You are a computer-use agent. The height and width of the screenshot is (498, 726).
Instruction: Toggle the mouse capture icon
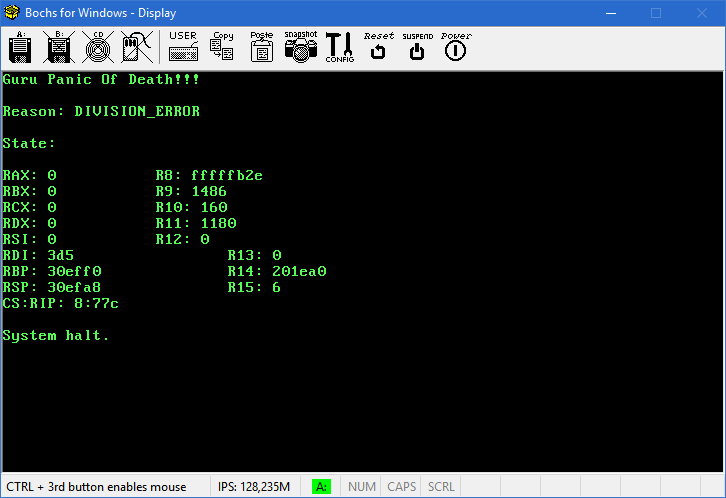[x=137, y=47]
